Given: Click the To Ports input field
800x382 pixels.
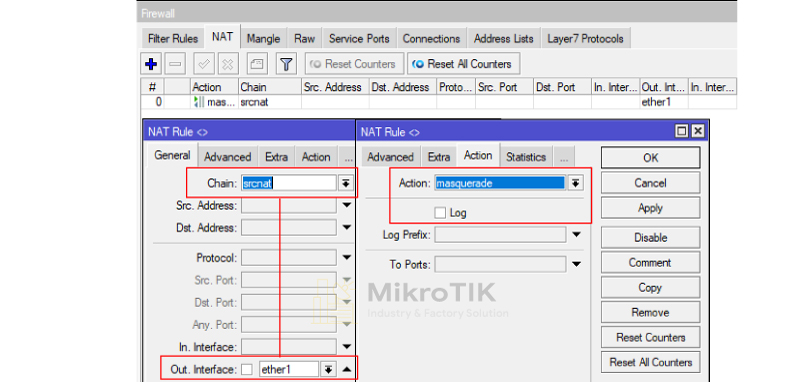Looking at the screenshot, I should point(500,265).
